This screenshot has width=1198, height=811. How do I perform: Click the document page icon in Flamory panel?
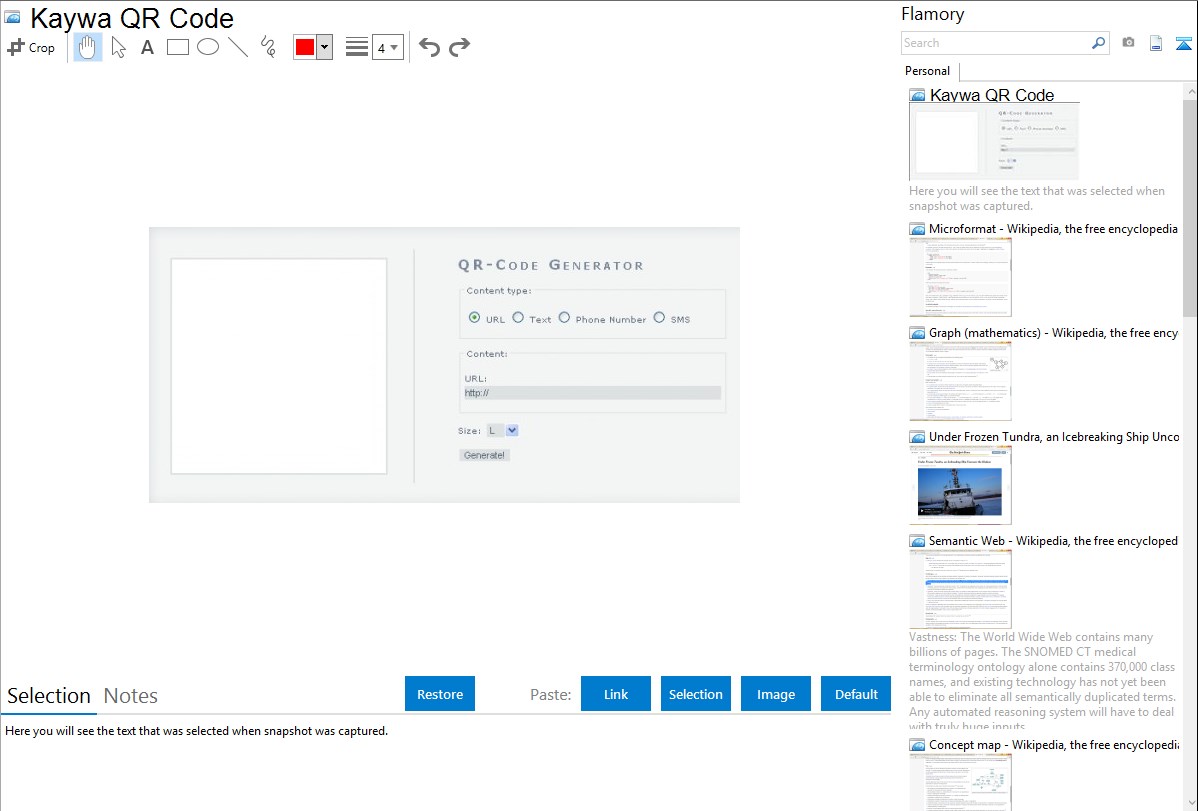[1156, 43]
